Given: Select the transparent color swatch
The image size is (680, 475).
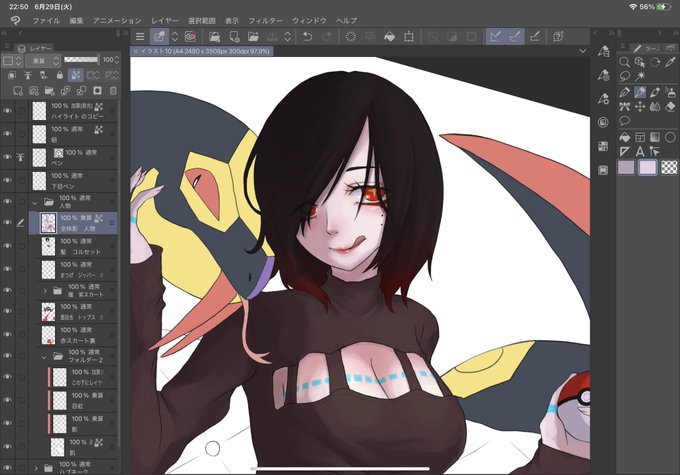Looking at the screenshot, I should [x=669, y=167].
